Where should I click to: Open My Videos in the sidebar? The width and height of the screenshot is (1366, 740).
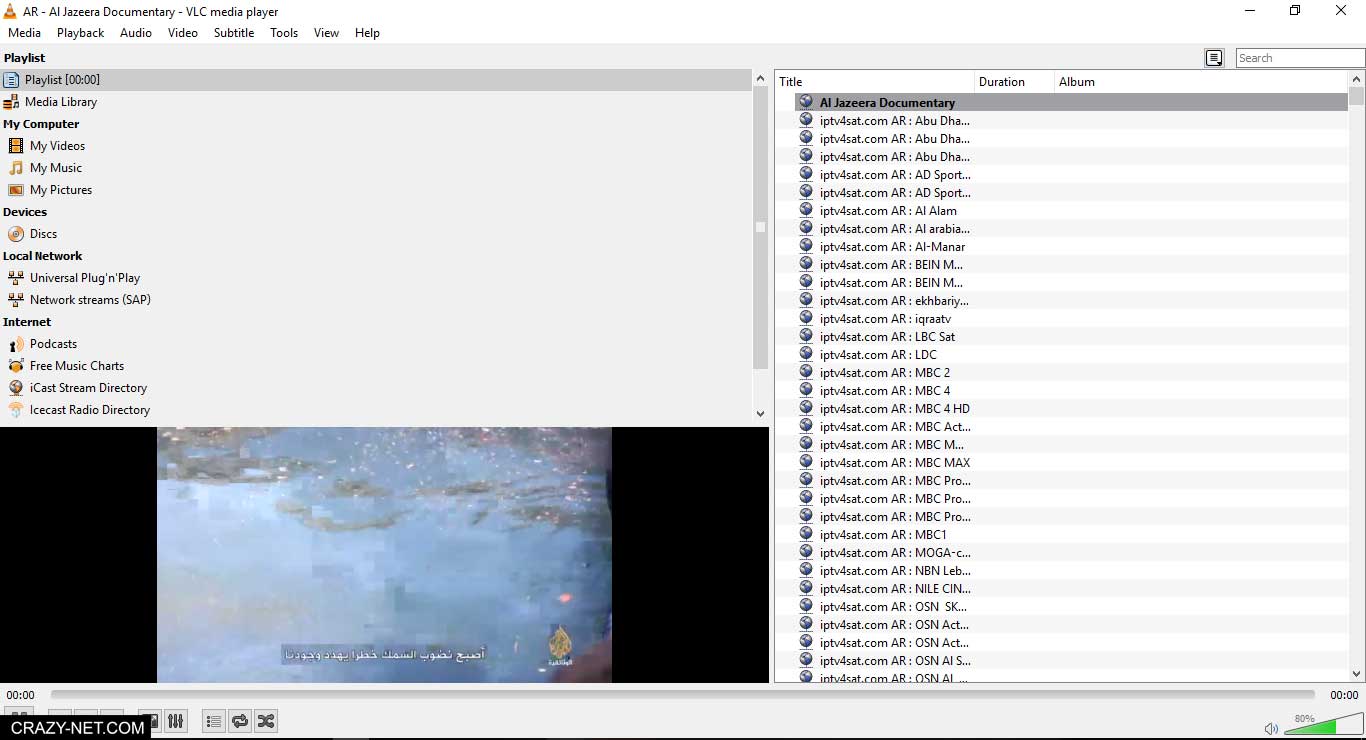47,146
